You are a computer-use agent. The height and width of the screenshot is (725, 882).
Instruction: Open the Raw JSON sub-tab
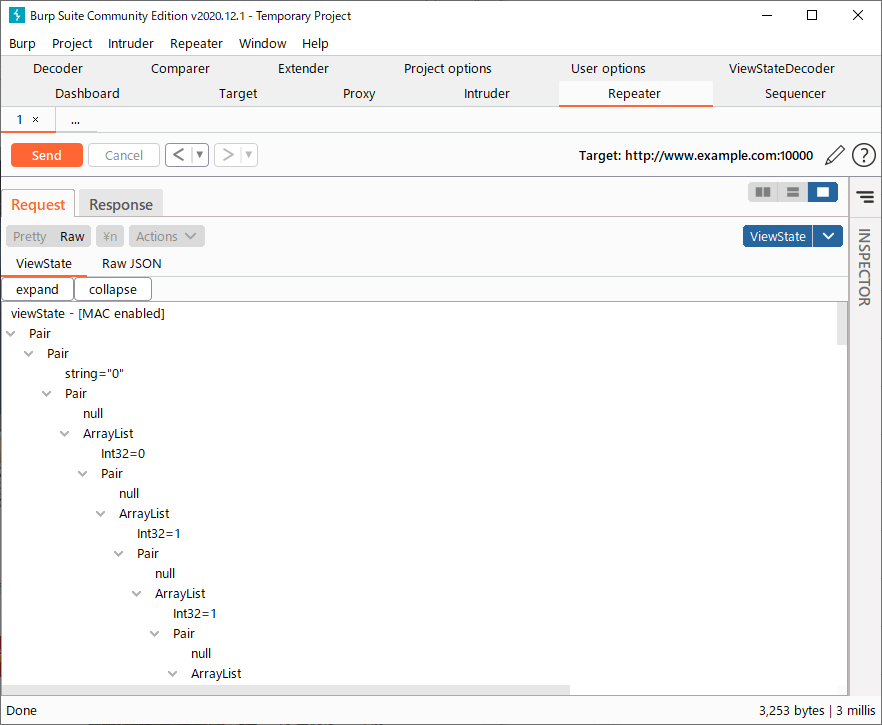(132, 263)
